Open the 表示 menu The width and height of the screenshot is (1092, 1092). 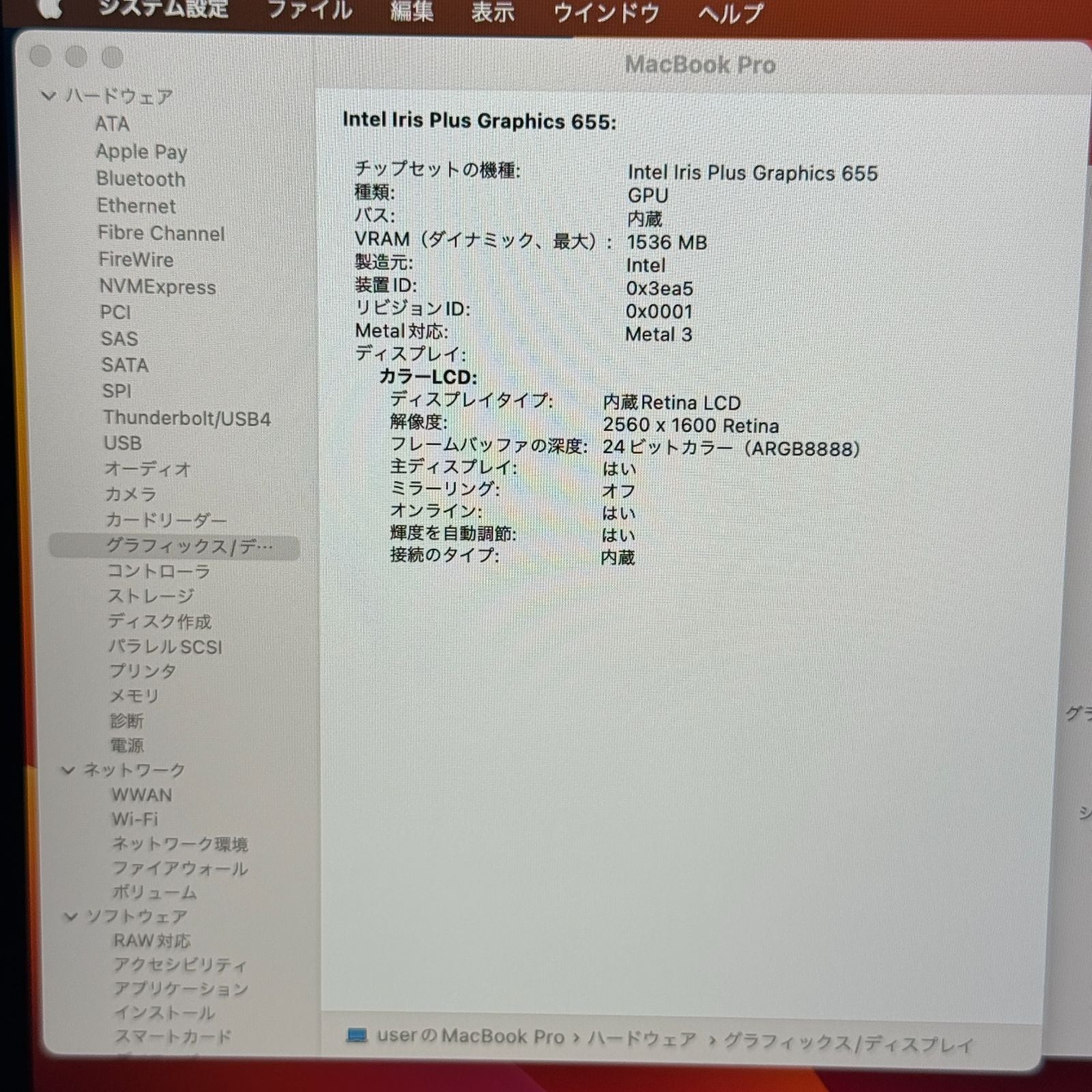pyautogui.click(x=493, y=12)
